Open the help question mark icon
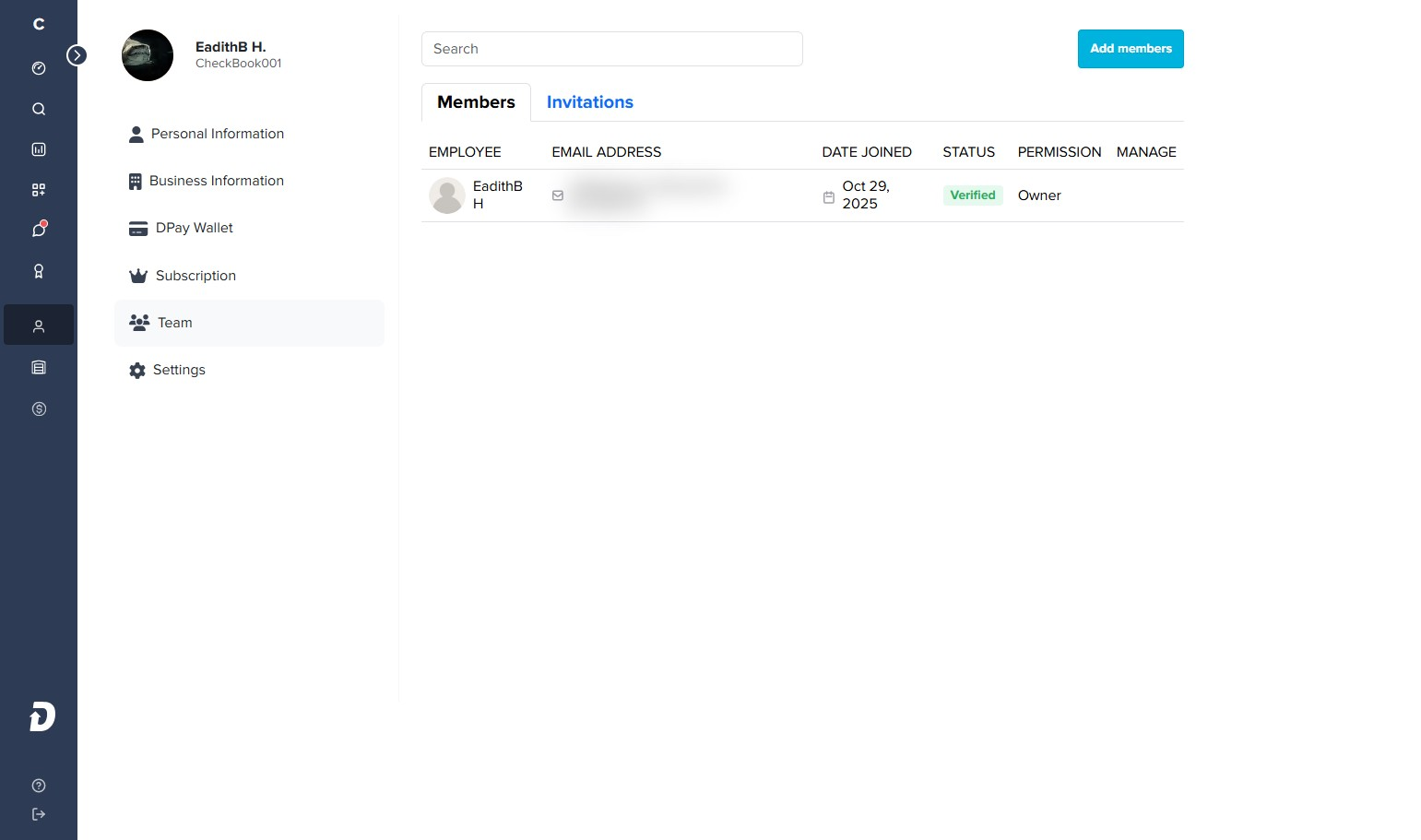1421x840 pixels. pos(39,786)
